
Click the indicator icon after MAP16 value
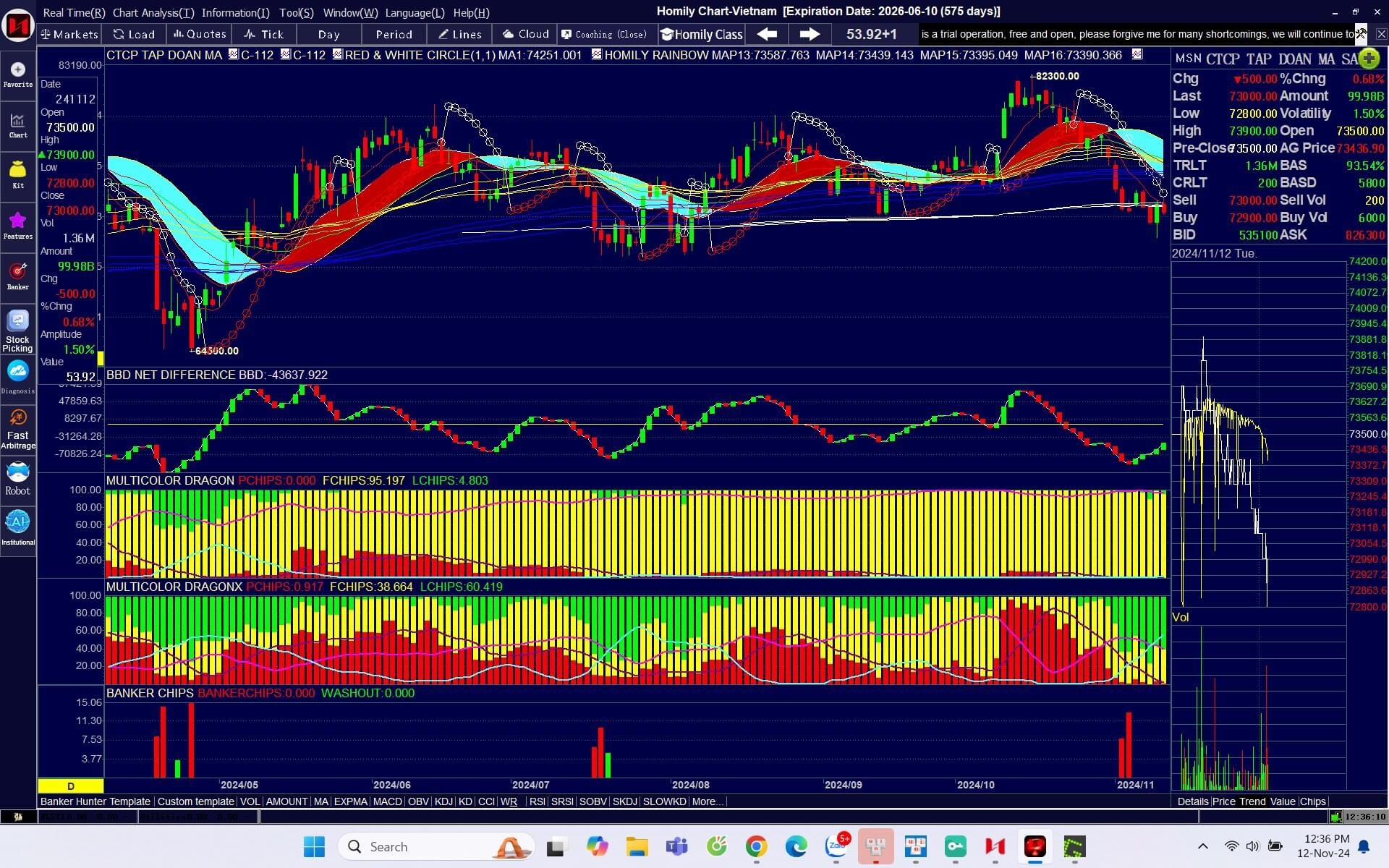click(1137, 54)
